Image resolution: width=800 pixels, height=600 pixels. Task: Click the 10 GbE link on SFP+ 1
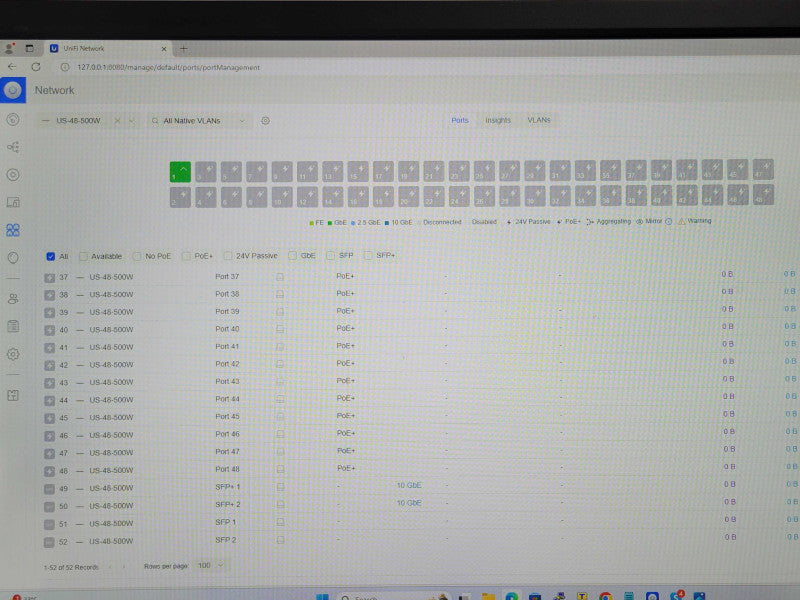pos(409,485)
